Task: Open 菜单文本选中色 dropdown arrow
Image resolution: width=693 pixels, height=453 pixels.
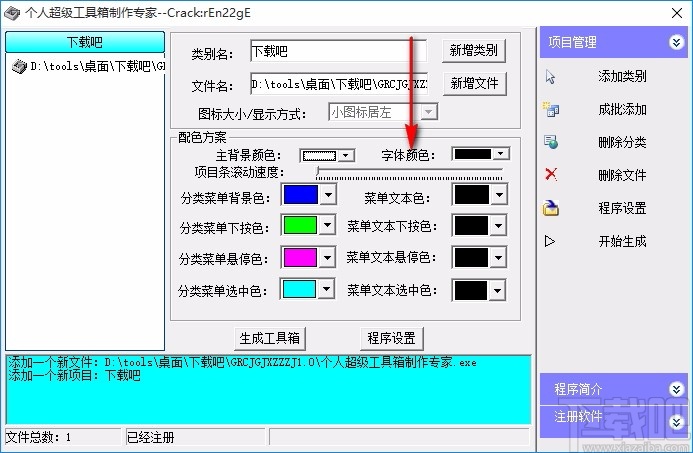Action: (x=498, y=291)
